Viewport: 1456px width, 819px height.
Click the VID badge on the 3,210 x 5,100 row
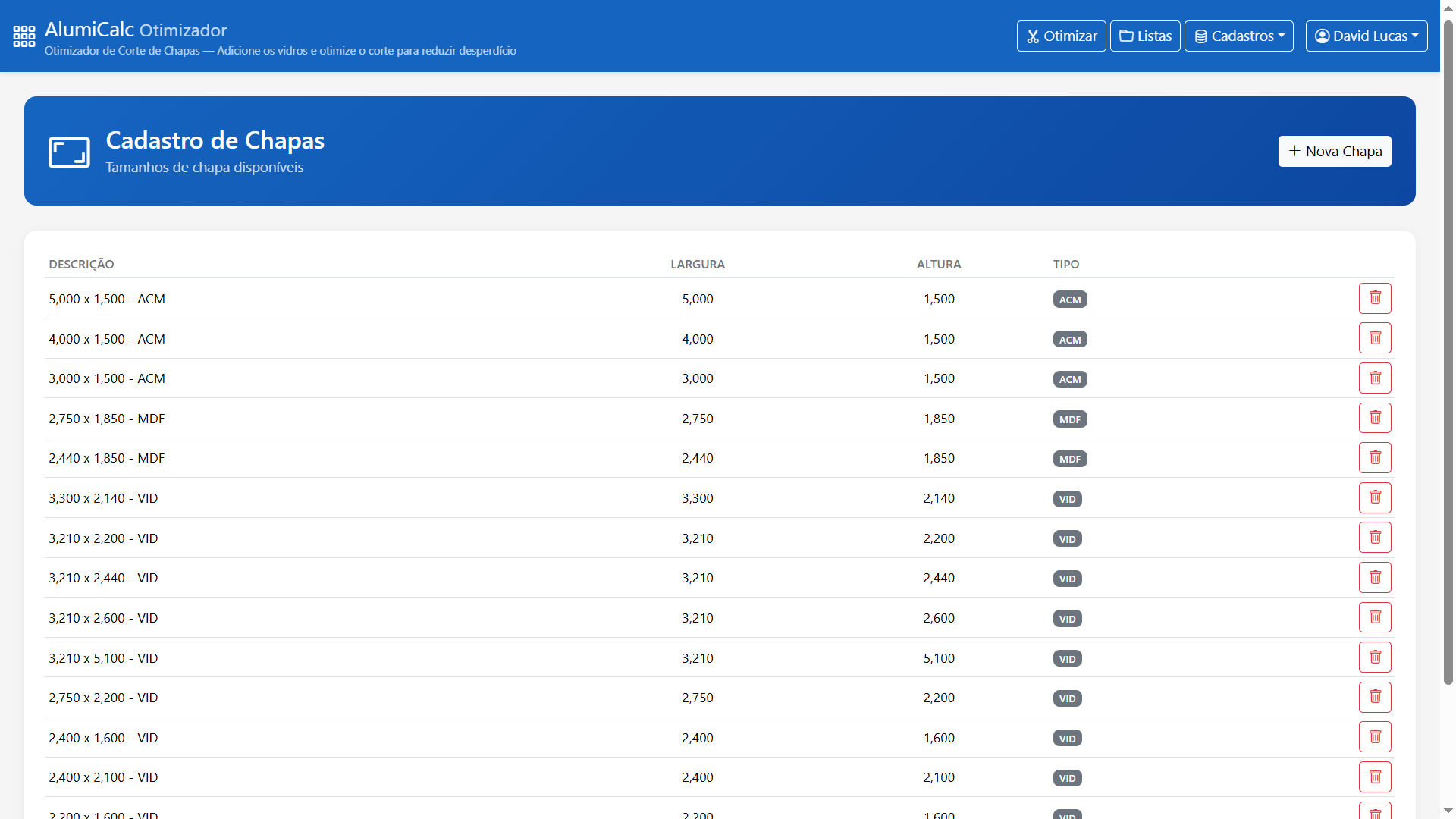[1068, 659]
